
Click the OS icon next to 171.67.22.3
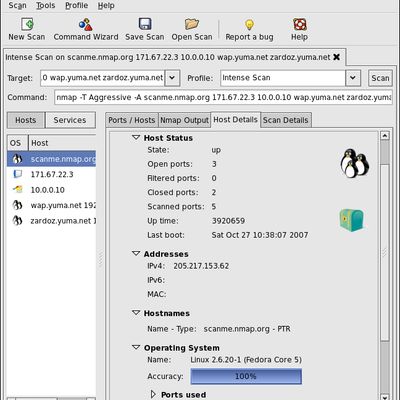[17, 174]
